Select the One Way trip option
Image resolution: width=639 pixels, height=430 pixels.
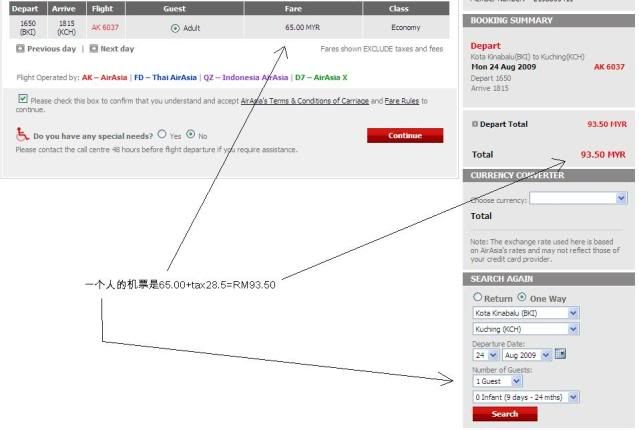point(522,297)
